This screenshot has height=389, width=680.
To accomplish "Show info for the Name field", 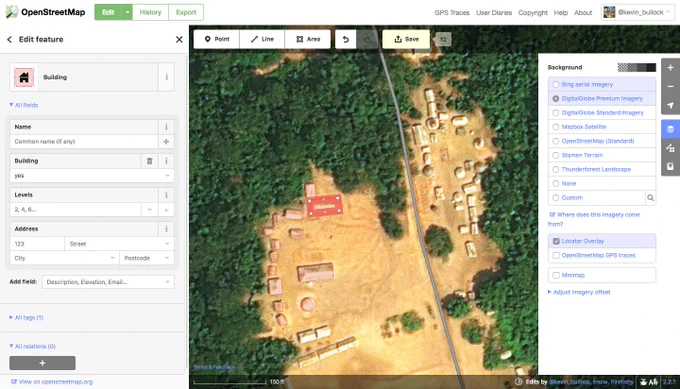I will (166, 127).
